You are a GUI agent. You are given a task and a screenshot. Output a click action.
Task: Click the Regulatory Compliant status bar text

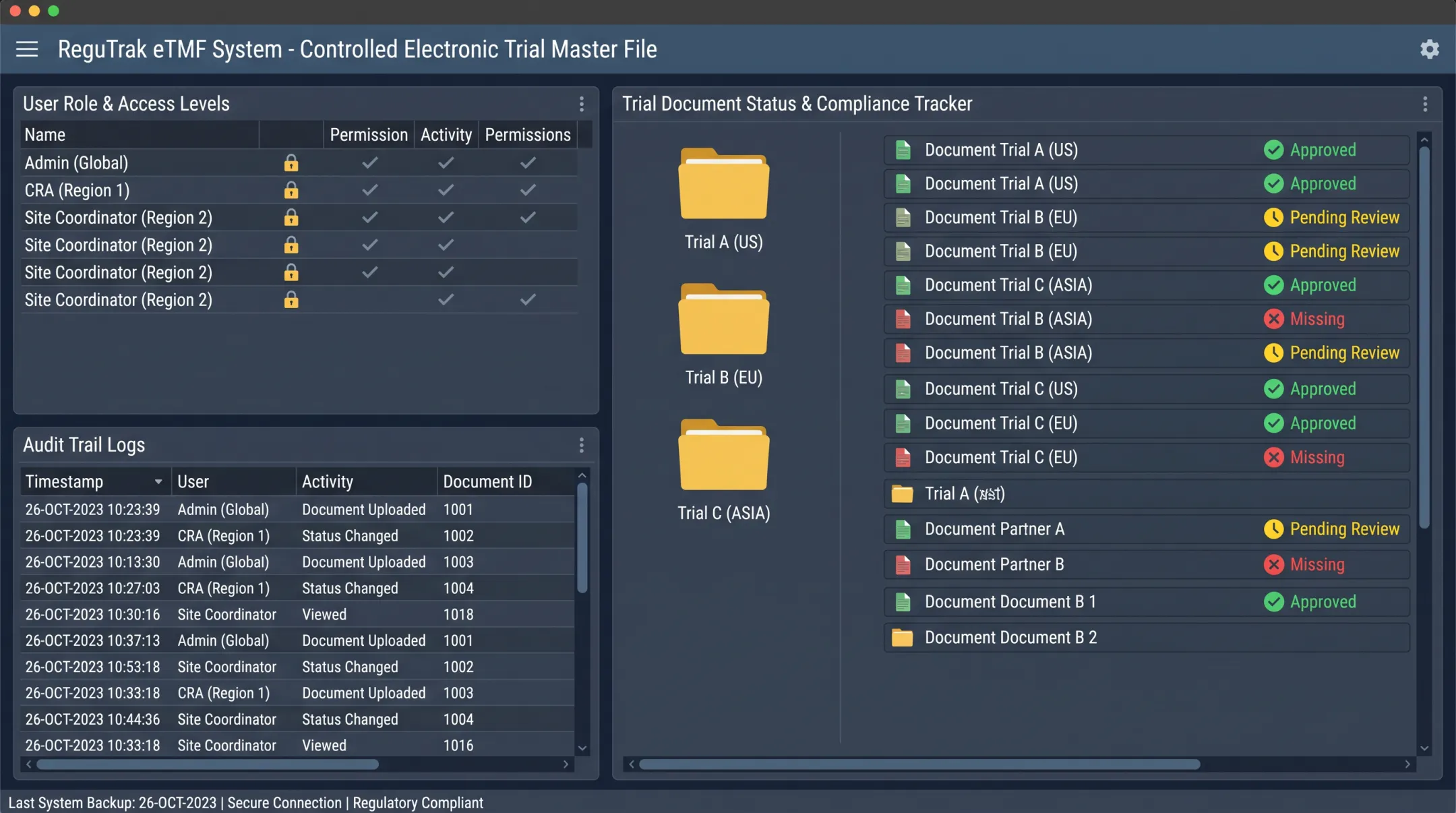[418, 803]
